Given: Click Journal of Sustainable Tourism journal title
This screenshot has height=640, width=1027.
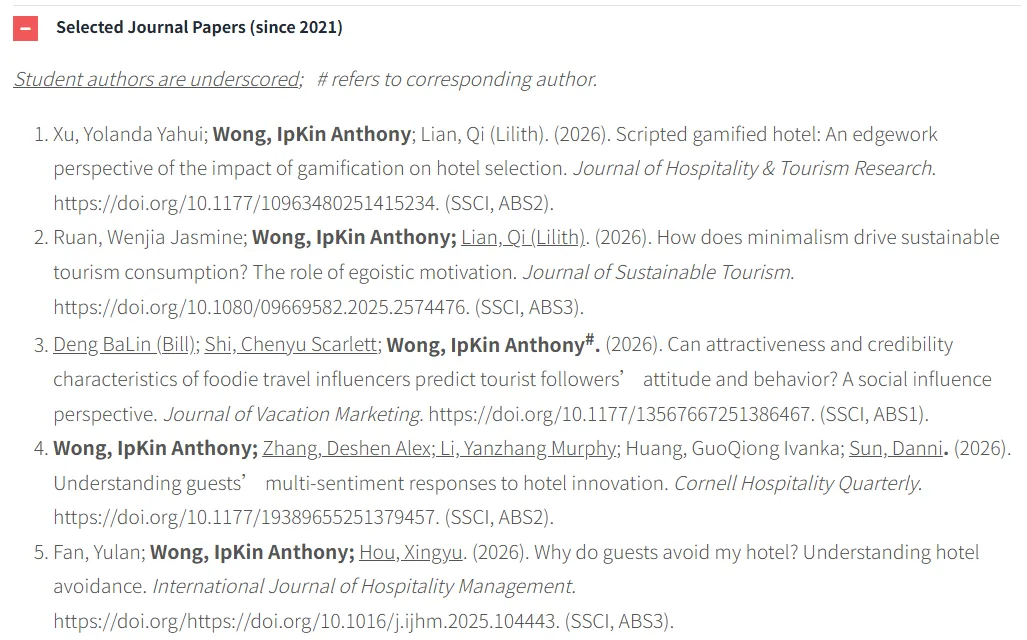Looking at the screenshot, I should pyautogui.click(x=658, y=272).
